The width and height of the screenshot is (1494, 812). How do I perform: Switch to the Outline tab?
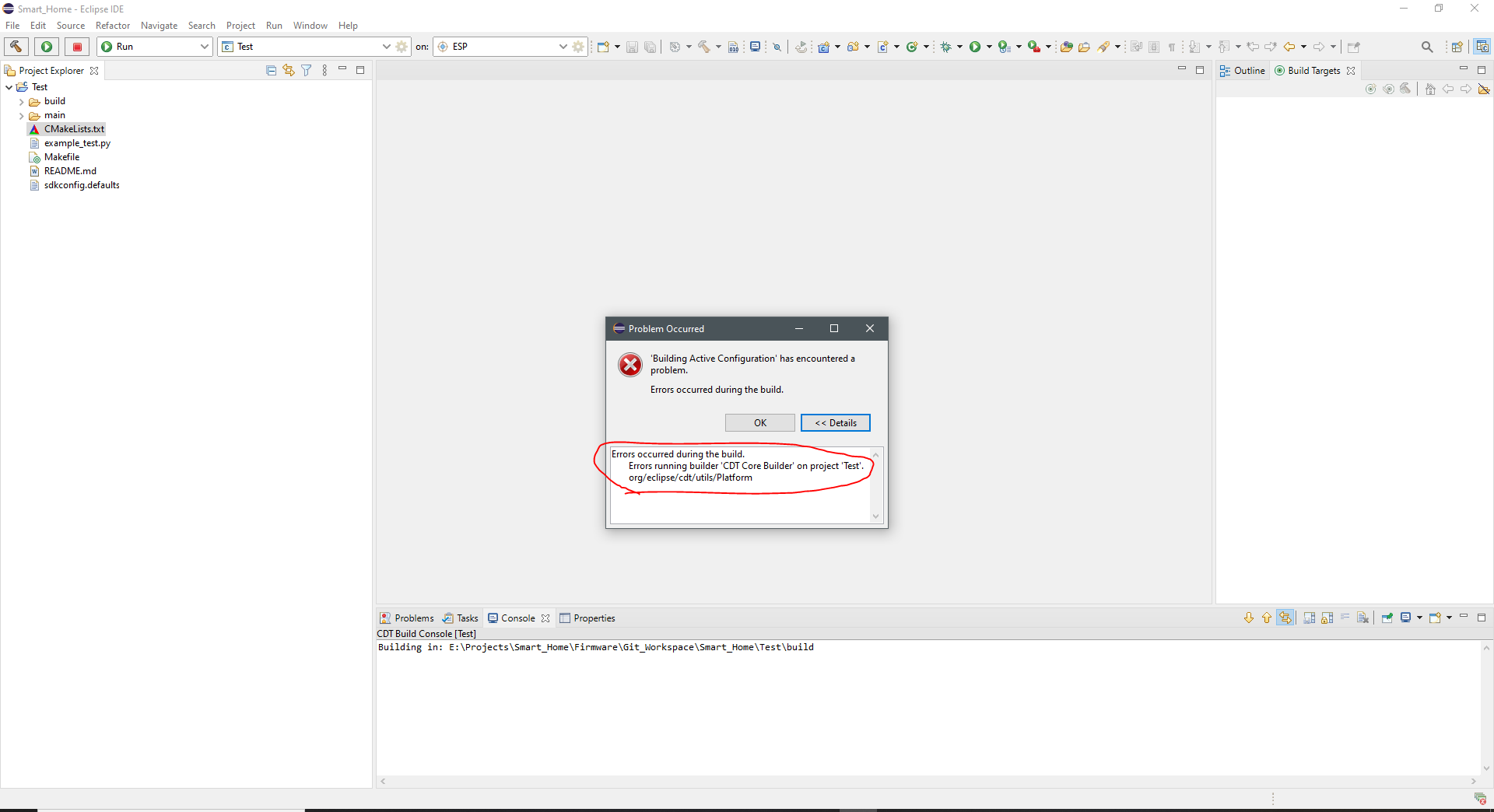[1243, 71]
